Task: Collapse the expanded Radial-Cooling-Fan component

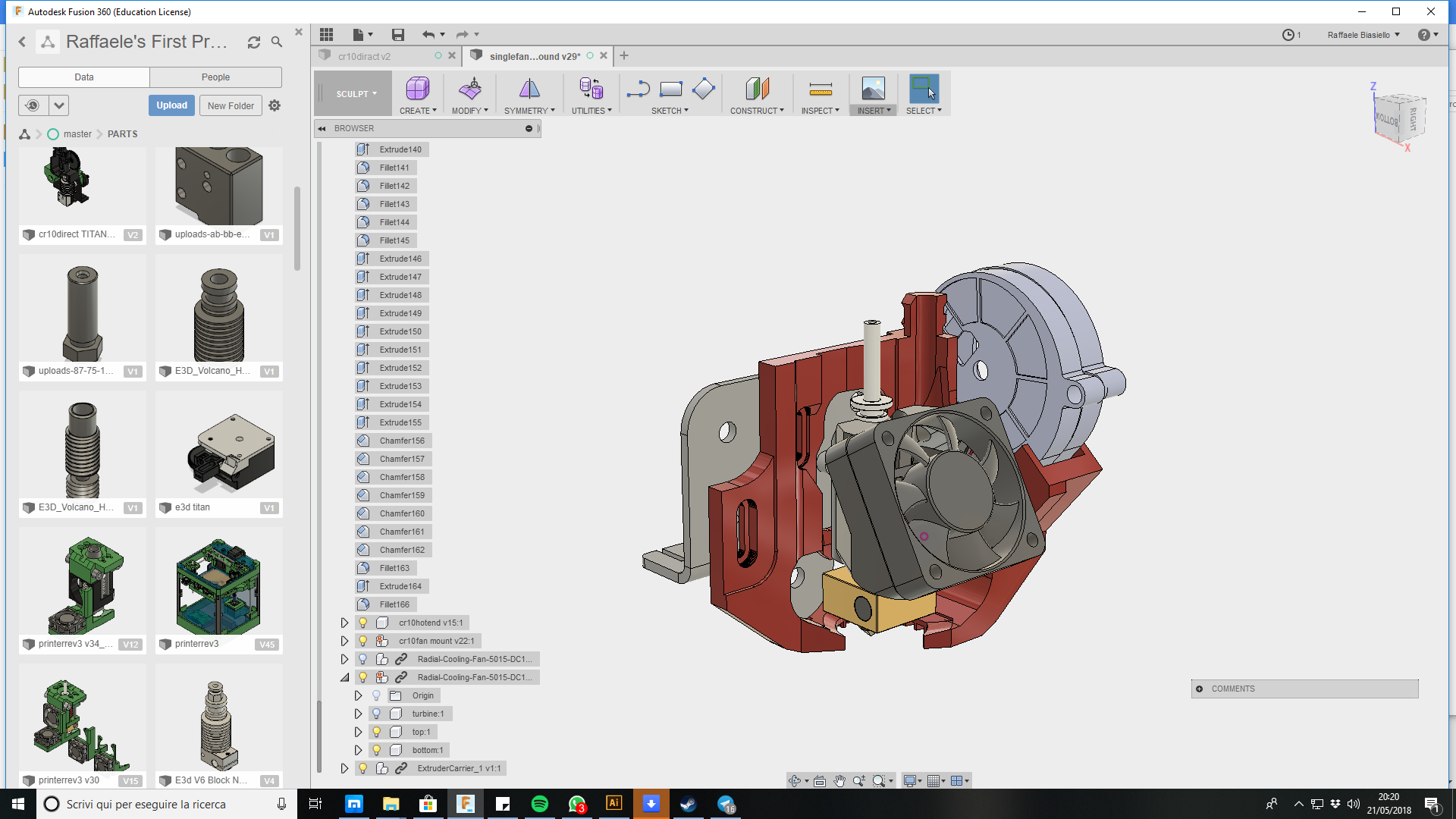Action: 345,677
